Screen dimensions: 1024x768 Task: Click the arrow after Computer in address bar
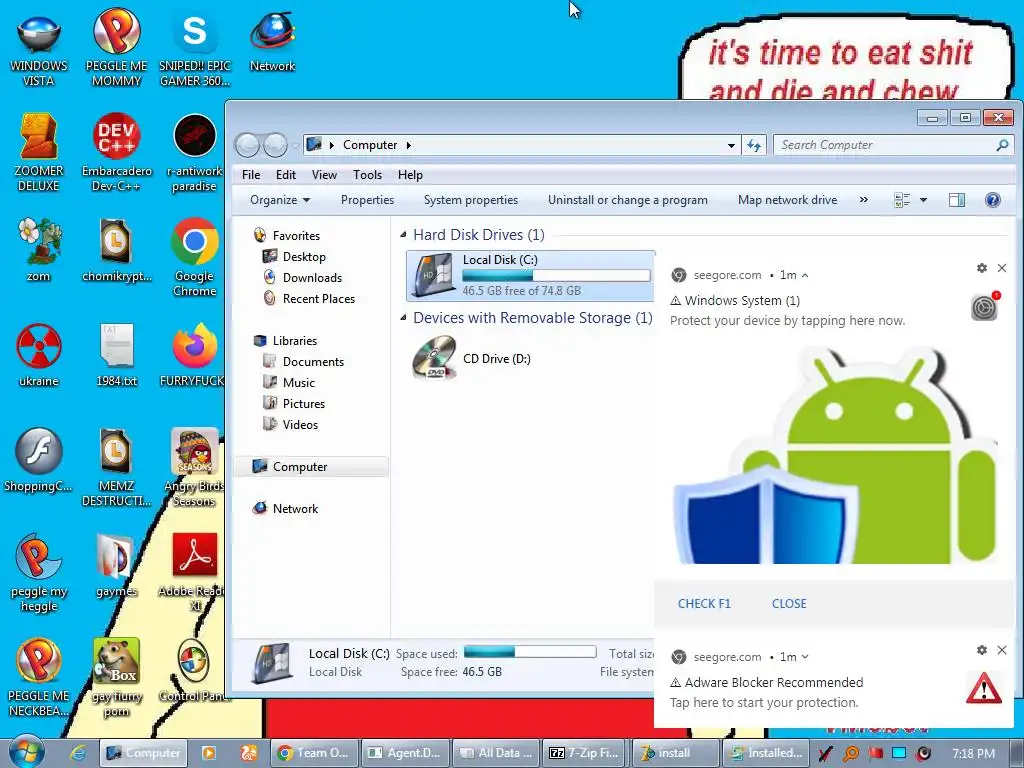pyautogui.click(x=408, y=145)
